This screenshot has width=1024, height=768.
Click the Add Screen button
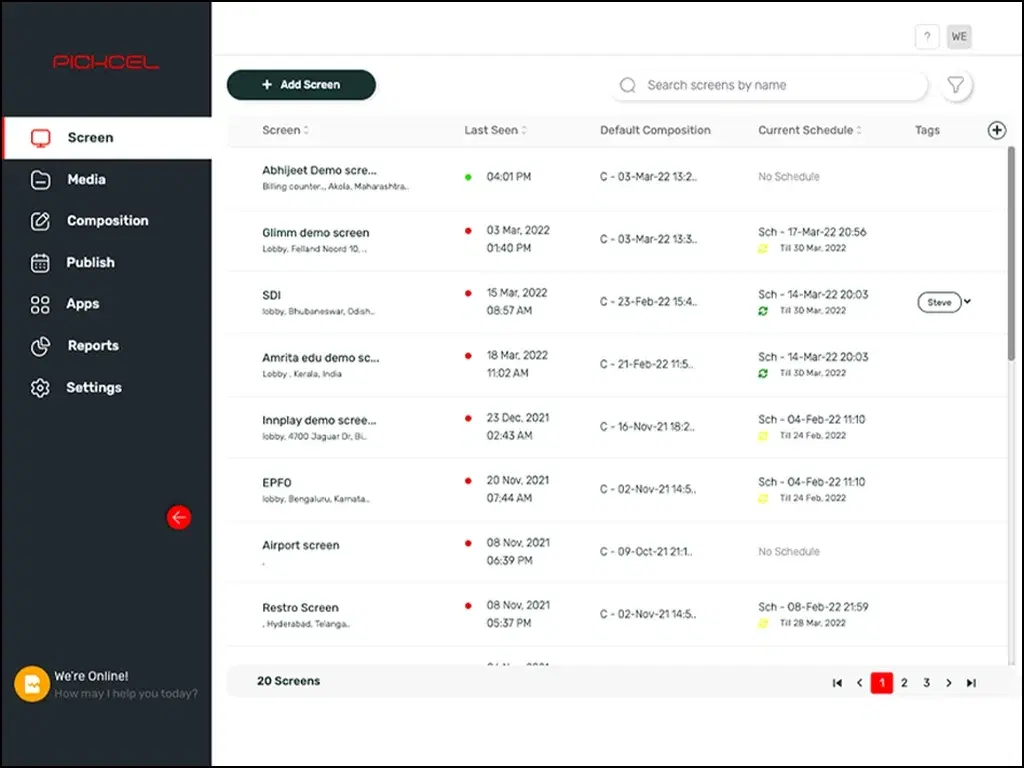pos(301,85)
